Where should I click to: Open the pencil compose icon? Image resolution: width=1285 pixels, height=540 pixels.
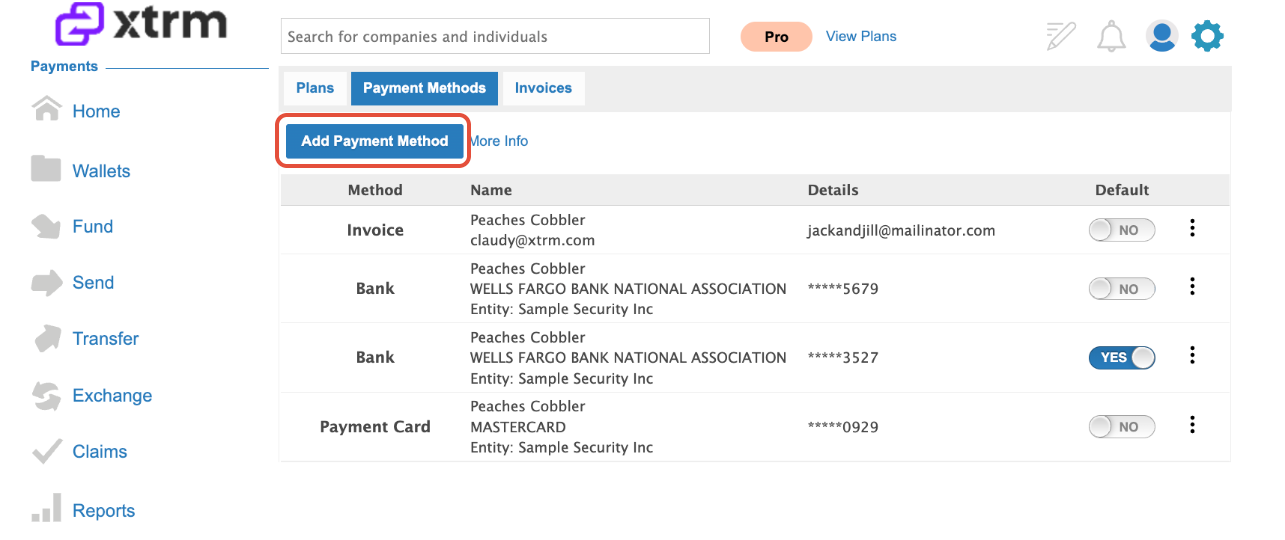1060,36
